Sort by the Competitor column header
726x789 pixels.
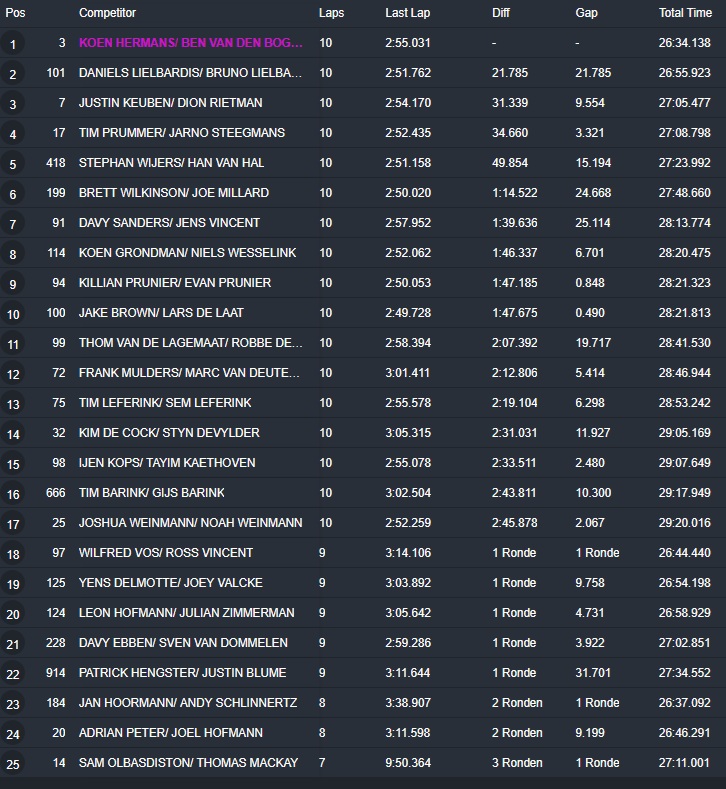[107, 13]
